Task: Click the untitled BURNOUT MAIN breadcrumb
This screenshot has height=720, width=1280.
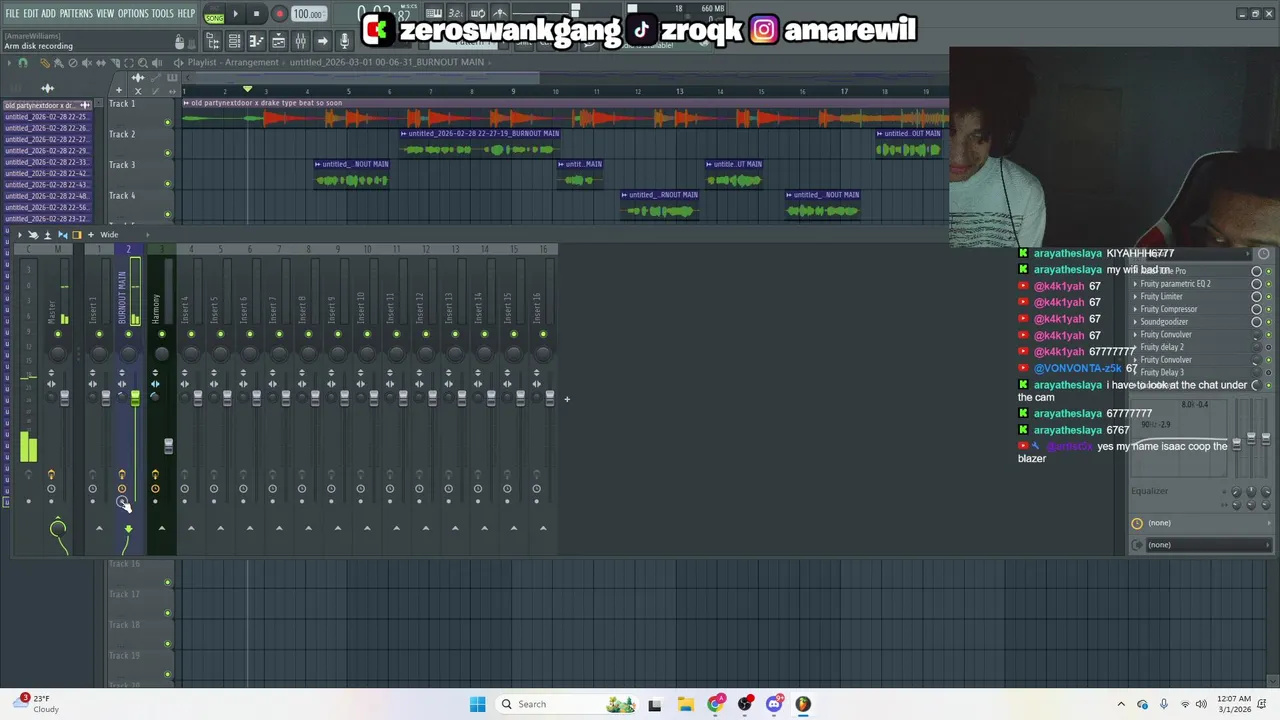Action: click(387, 62)
